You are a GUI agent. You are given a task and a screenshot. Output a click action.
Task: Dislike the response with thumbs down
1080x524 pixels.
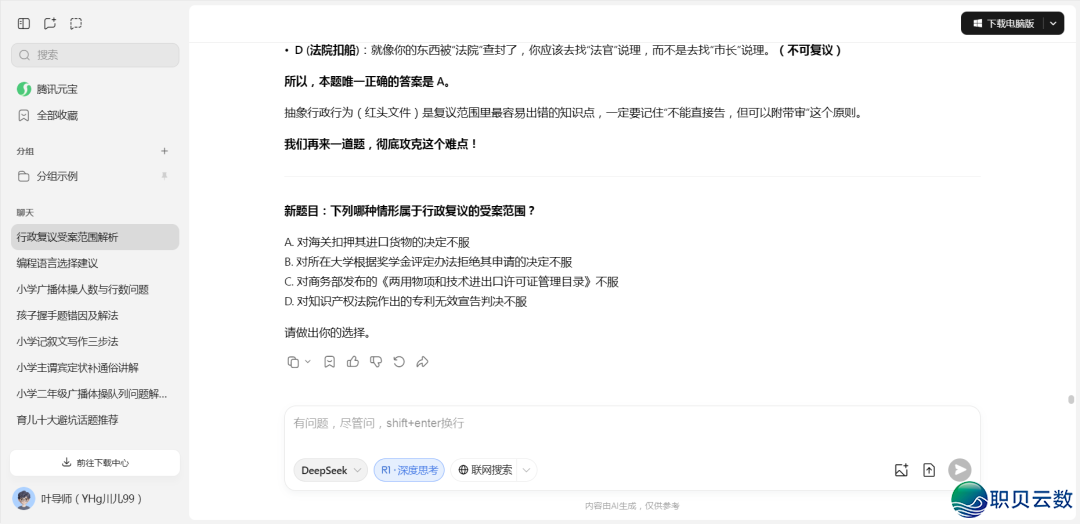click(x=375, y=361)
